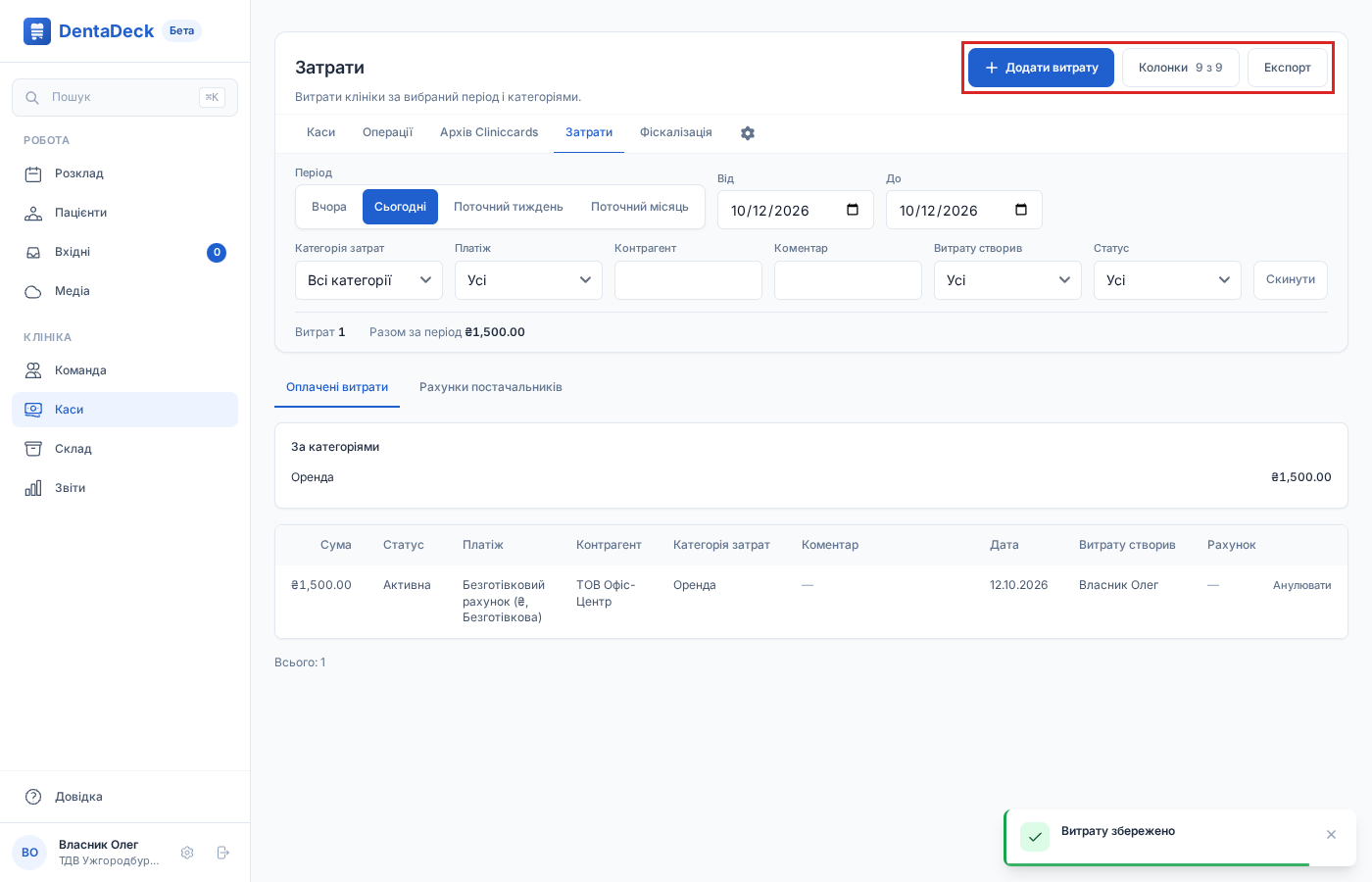Click the logout icon in sidebar footer

point(222,853)
